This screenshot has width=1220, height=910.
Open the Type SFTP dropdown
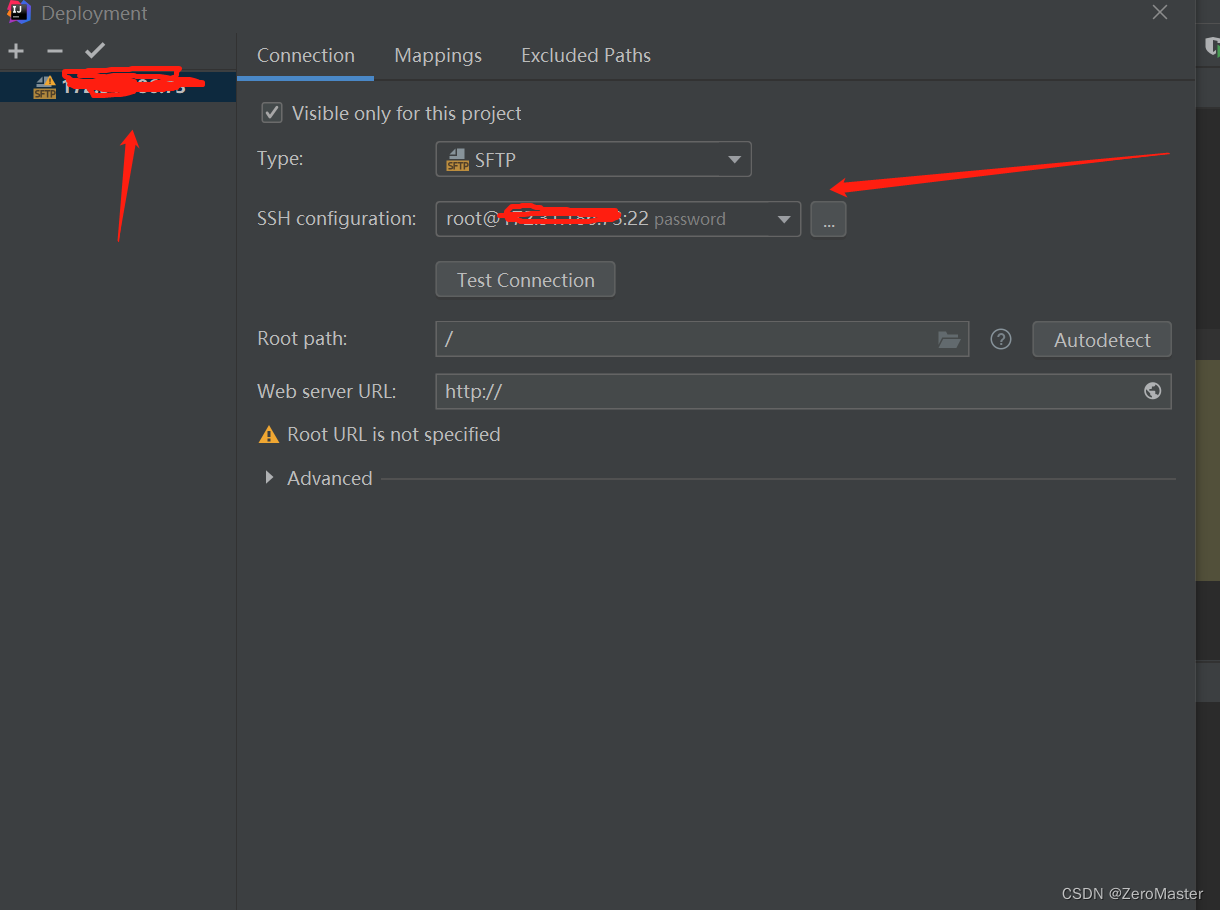click(x=593, y=159)
